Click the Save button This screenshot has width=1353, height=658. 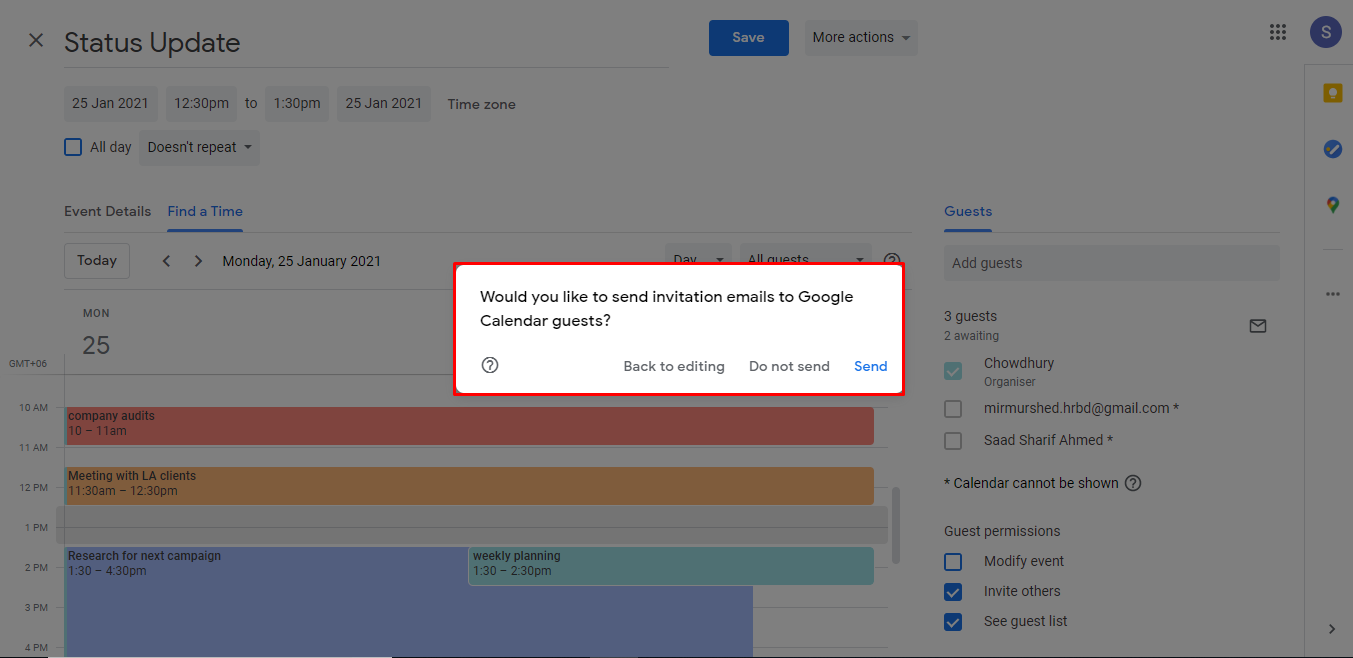click(x=748, y=38)
